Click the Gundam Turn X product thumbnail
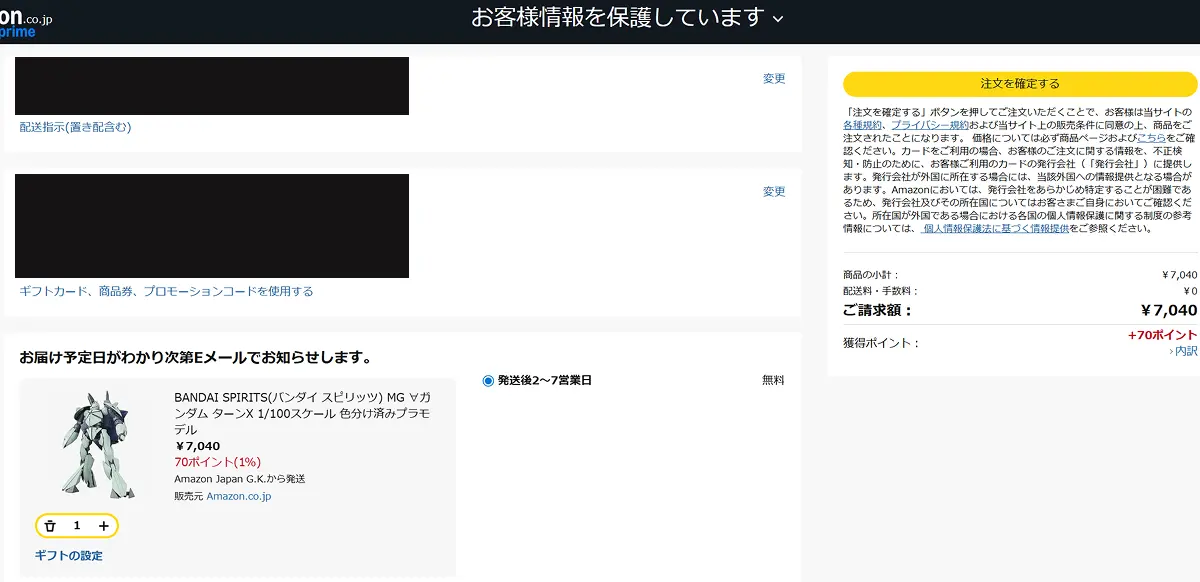The image size is (1200, 582). pyautogui.click(x=96, y=443)
